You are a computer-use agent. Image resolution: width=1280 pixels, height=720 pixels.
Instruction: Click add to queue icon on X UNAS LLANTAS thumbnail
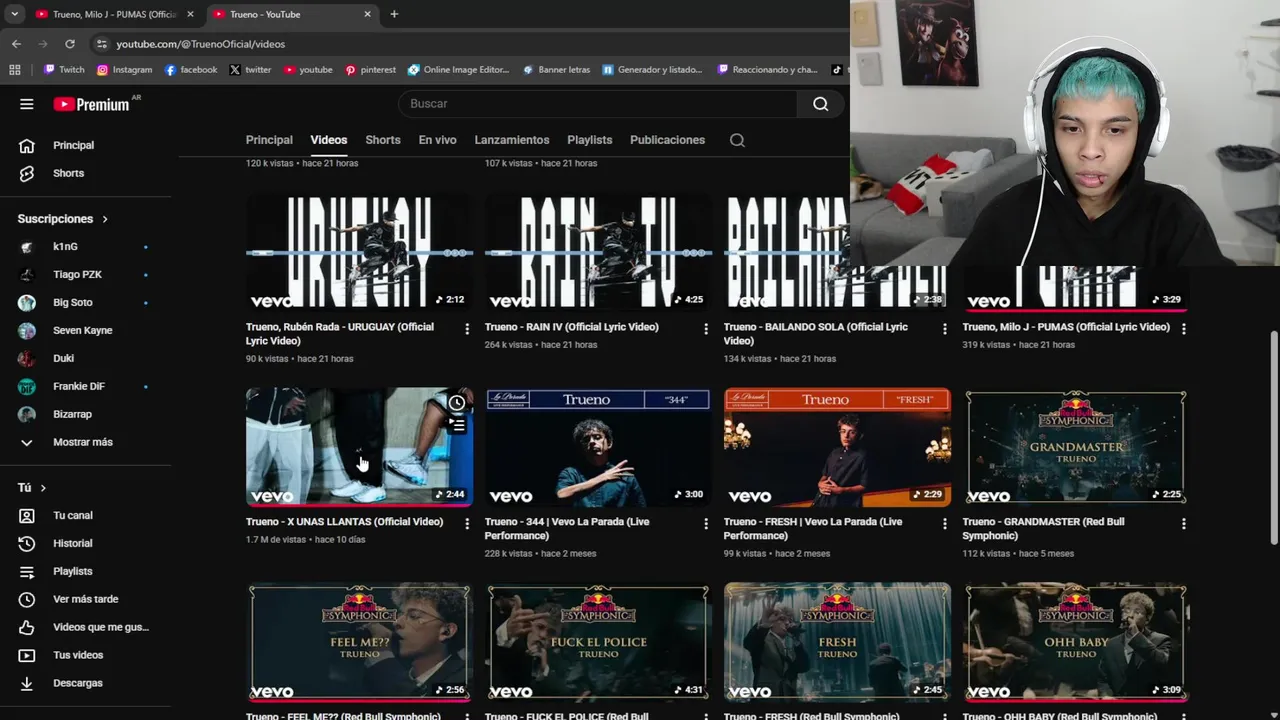(x=457, y=425)
